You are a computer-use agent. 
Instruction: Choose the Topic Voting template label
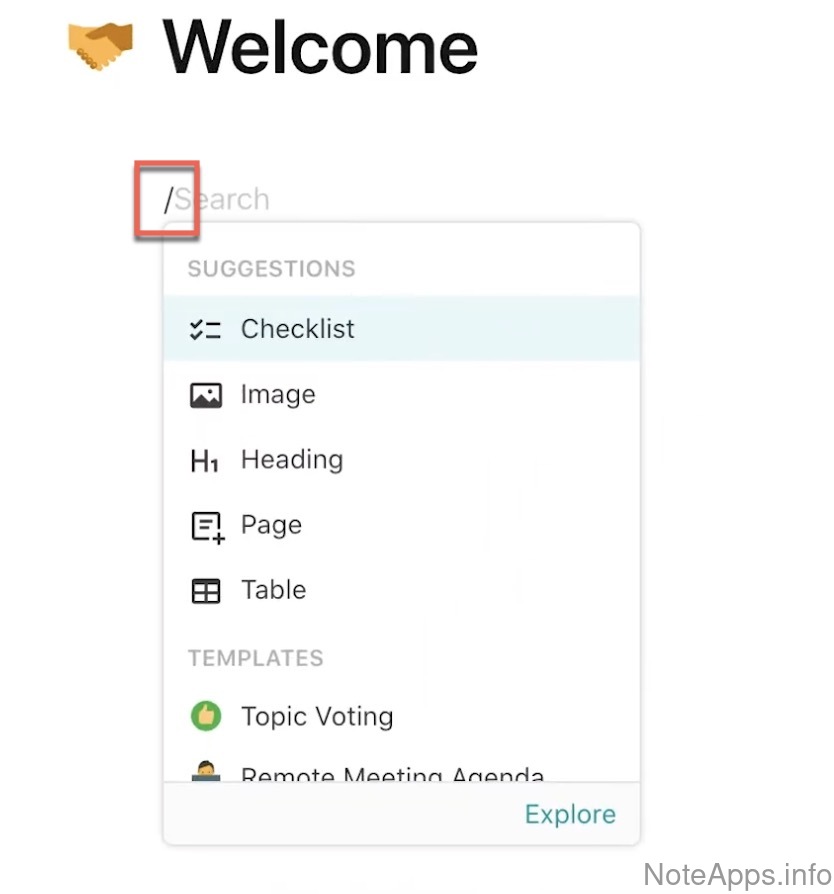pyautogui.click(x=317, y=716)
